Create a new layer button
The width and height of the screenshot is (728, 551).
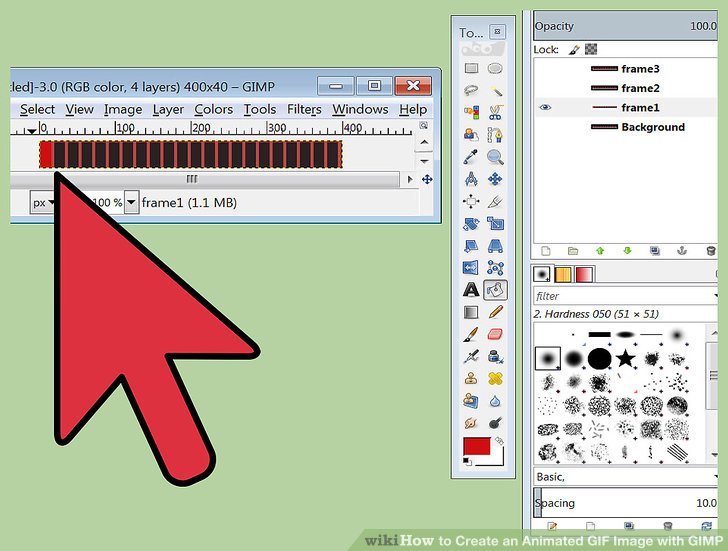pyautogui.click(x=546, y=251)
